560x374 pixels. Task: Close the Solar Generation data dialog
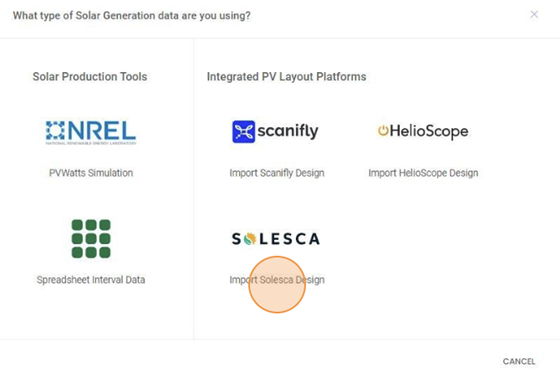(x=534, y=15)
